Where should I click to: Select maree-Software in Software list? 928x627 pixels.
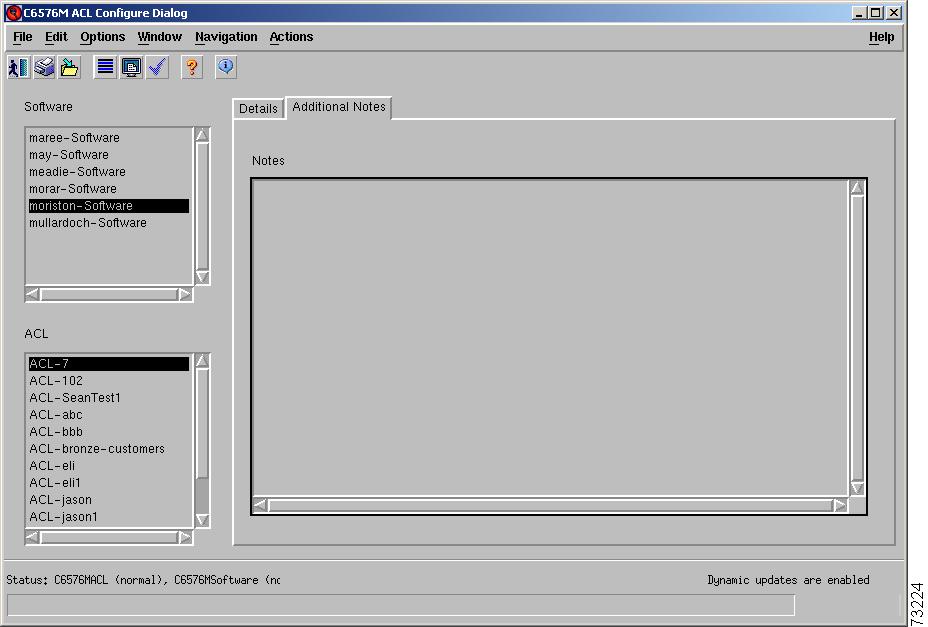coord(109,137)
